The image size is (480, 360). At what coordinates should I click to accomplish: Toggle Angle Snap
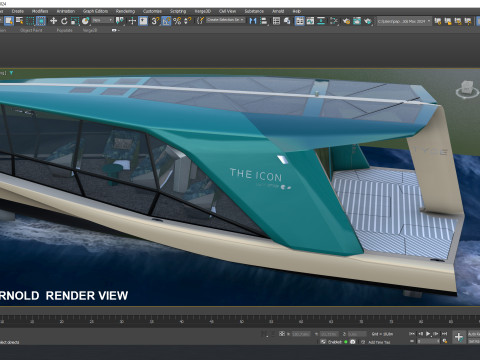point(166,21)
